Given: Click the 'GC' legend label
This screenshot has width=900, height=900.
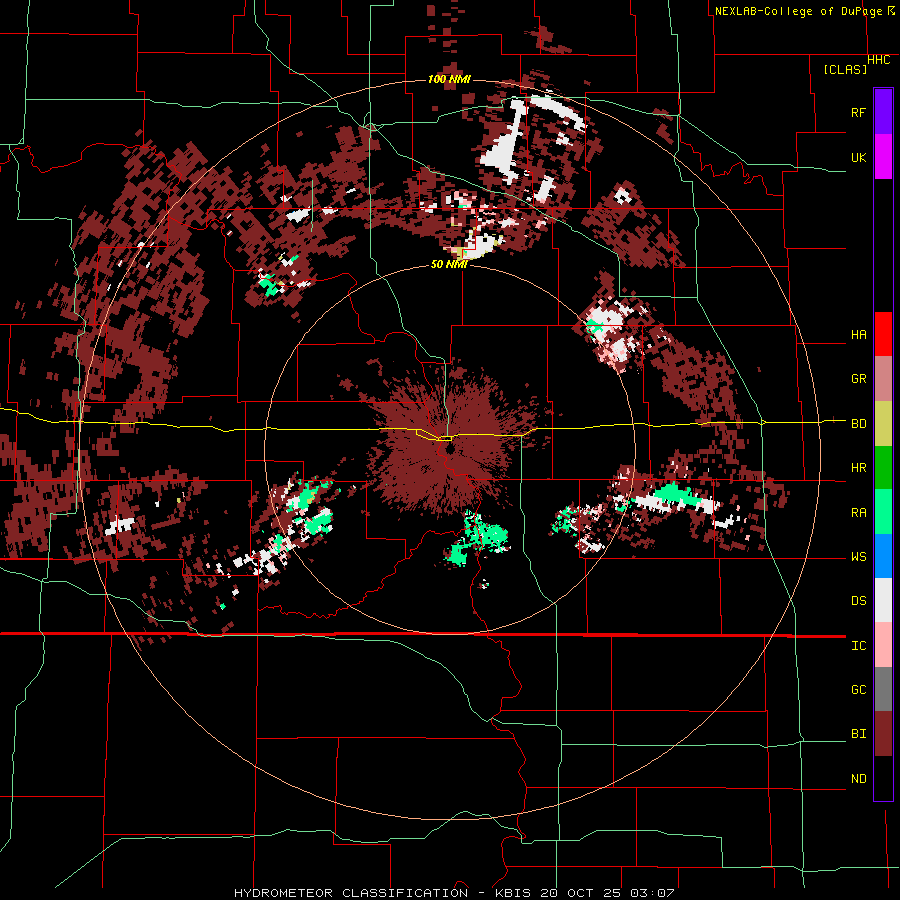Looking at the screenshot, I should pos(858,690).
